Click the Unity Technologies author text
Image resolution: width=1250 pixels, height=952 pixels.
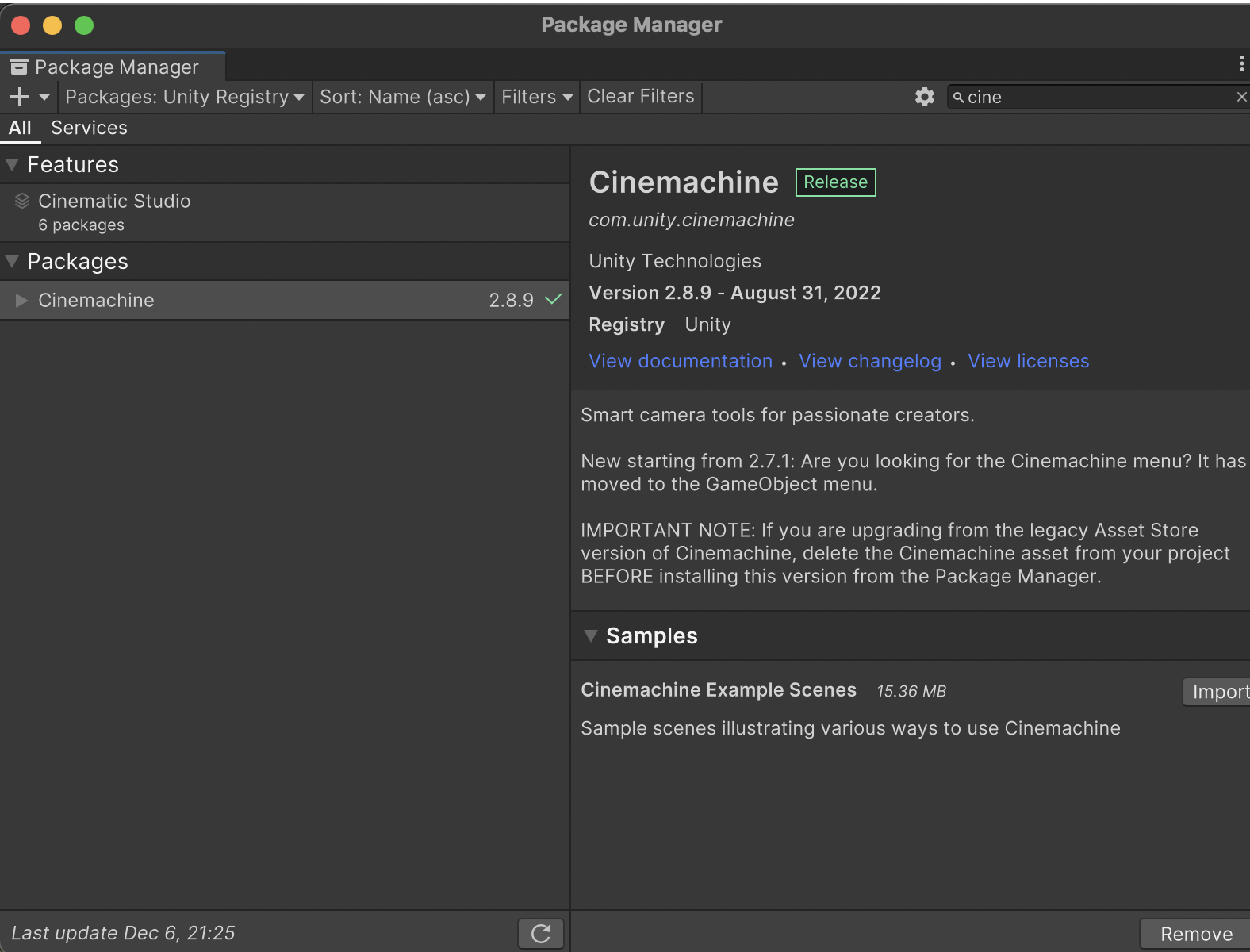[x=675, y=261]
